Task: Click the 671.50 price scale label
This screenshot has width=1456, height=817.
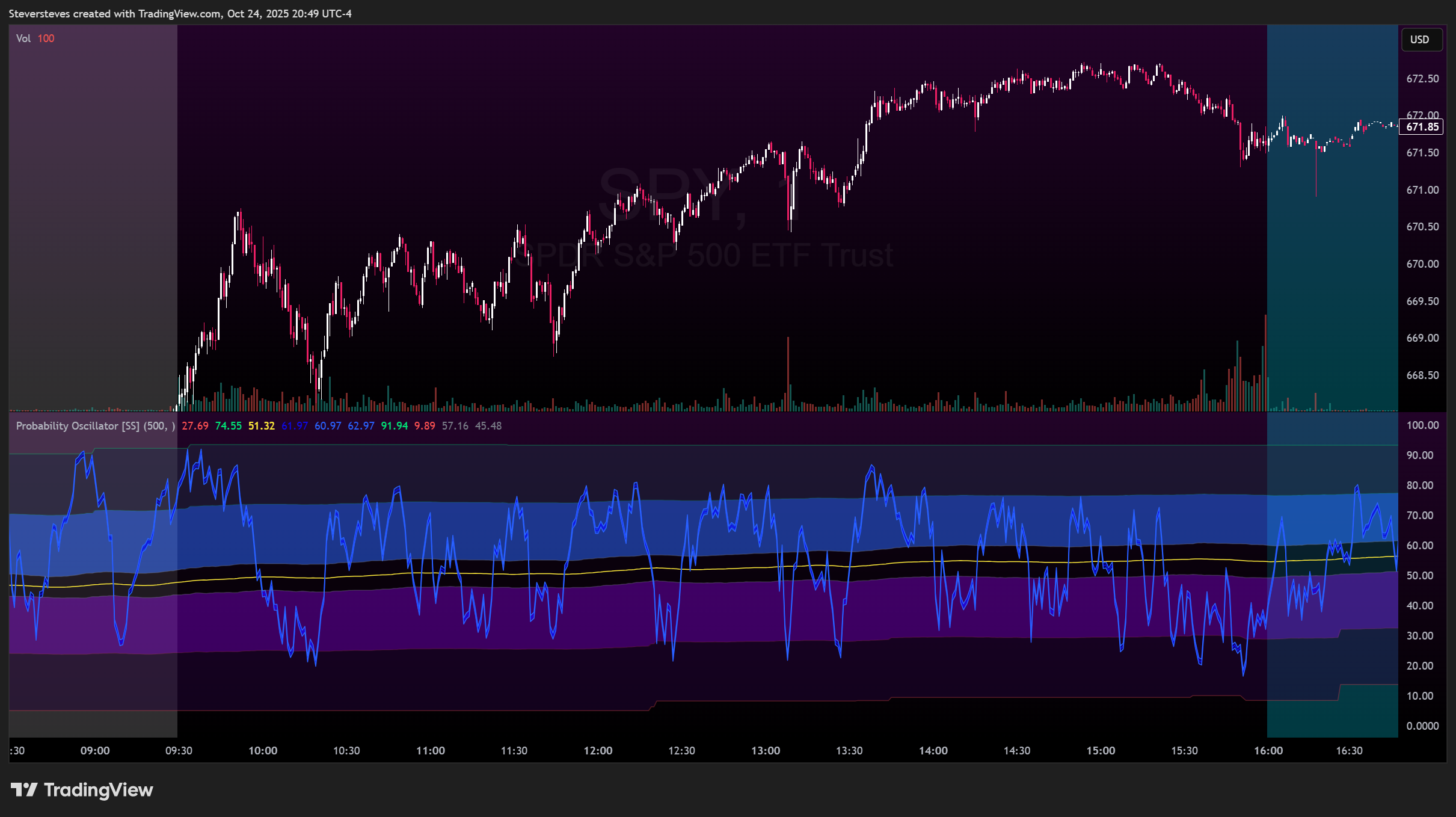Action: (1422, 153)
